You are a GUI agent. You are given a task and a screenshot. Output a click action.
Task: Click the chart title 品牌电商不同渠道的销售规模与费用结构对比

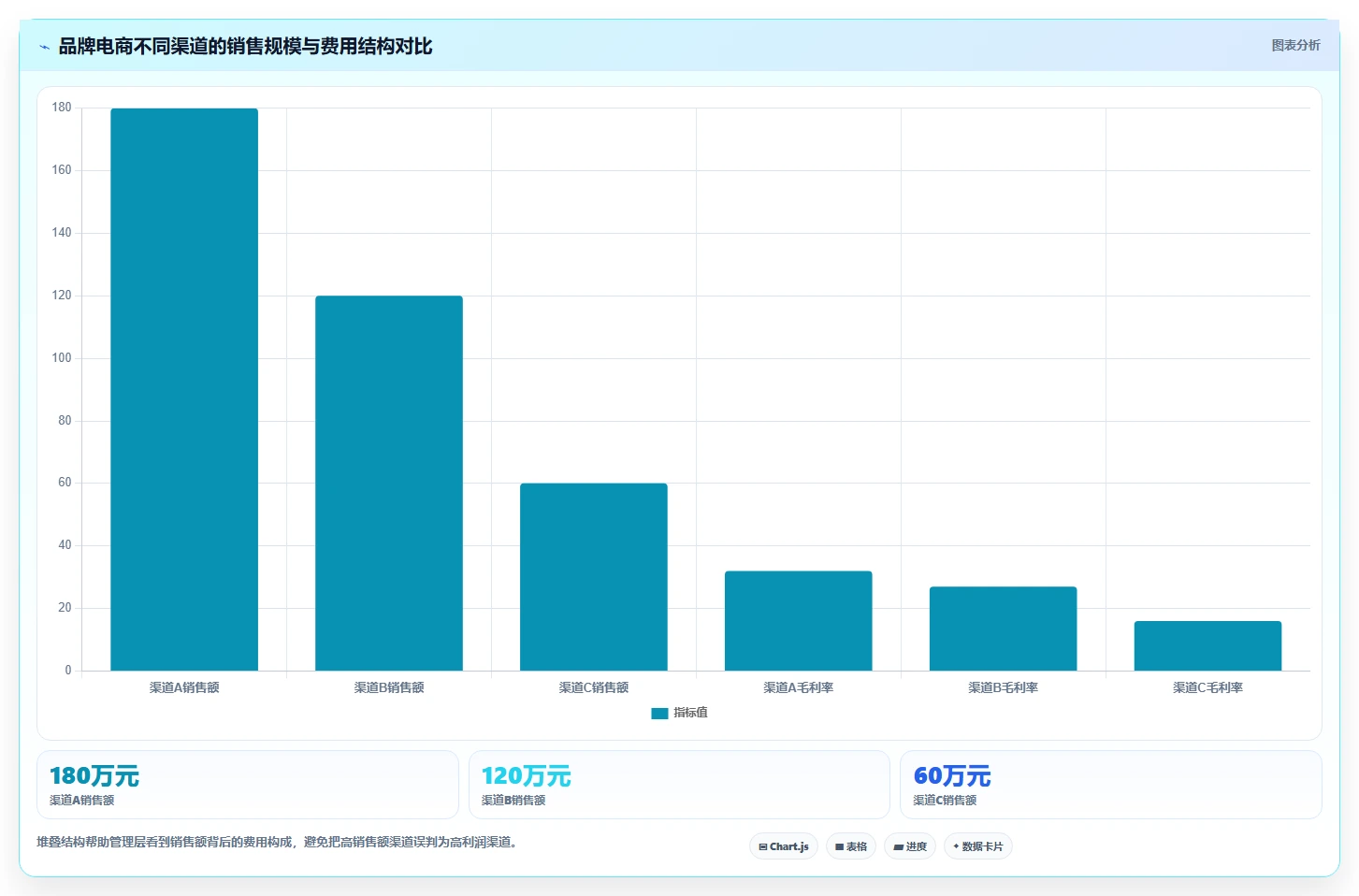(245, 47)
